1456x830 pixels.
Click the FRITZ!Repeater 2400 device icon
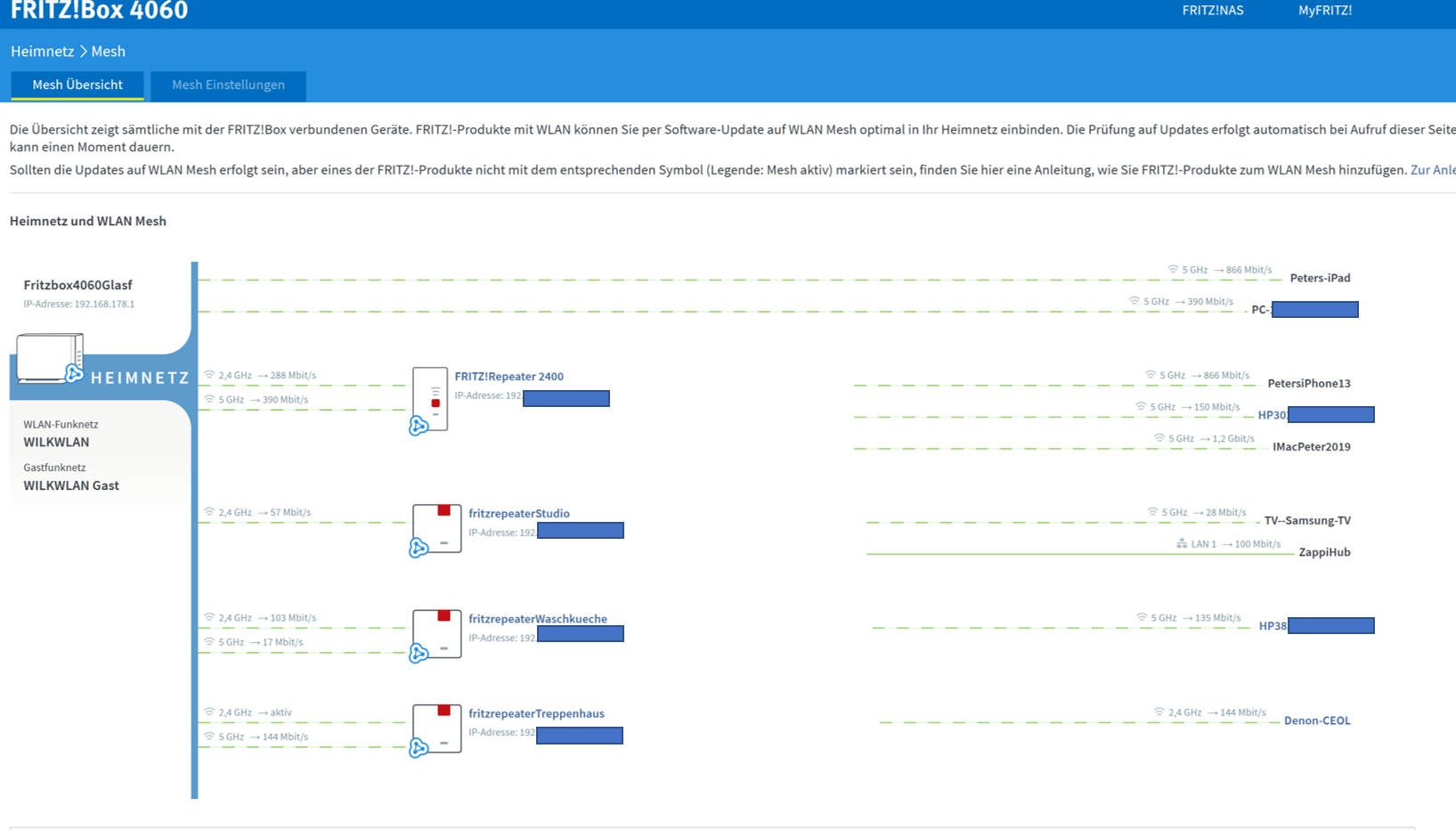pyautogui.click(x=430, y=399)
